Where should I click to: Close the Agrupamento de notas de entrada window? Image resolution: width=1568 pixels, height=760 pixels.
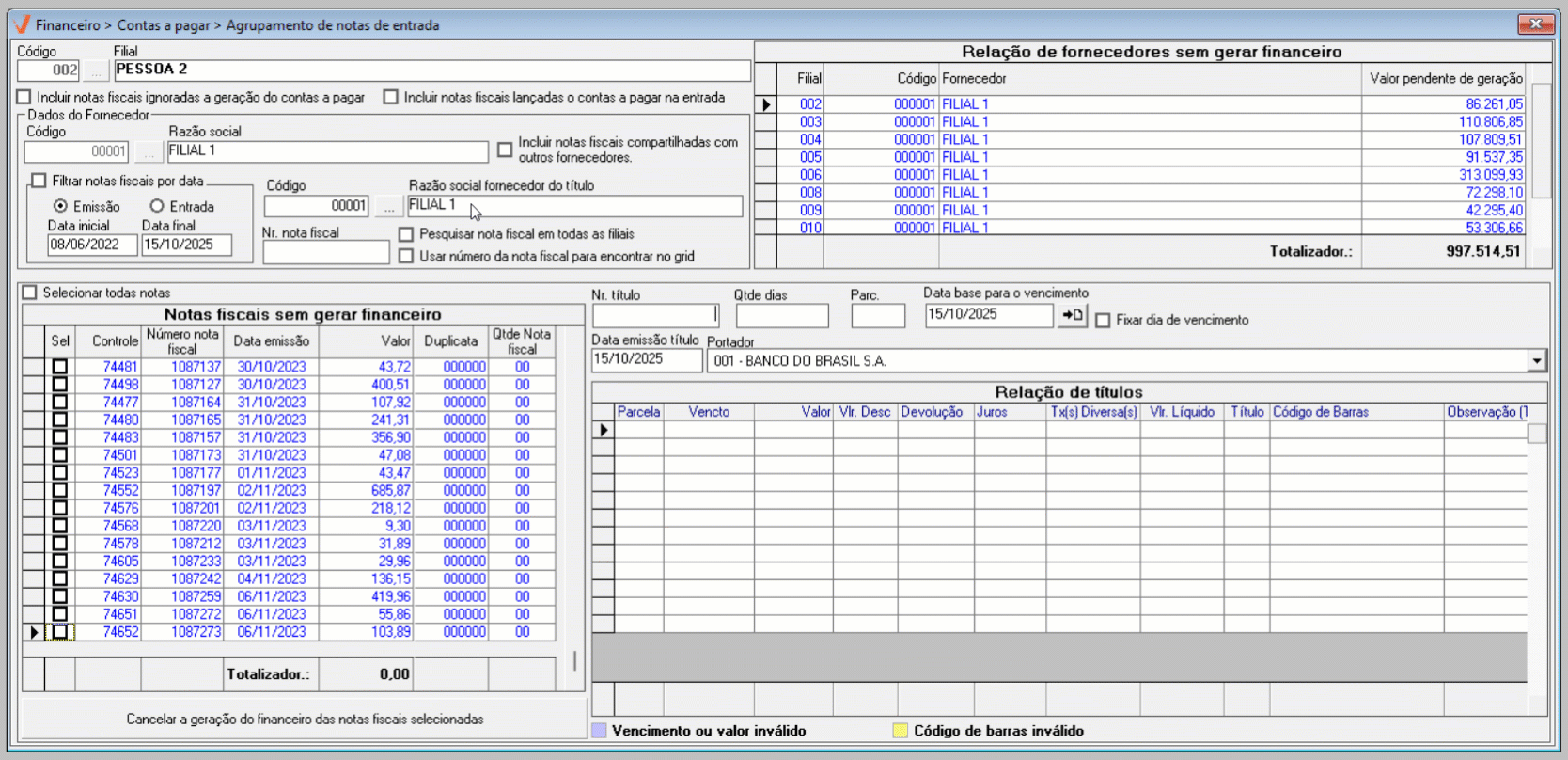[x=1535, y=24]
